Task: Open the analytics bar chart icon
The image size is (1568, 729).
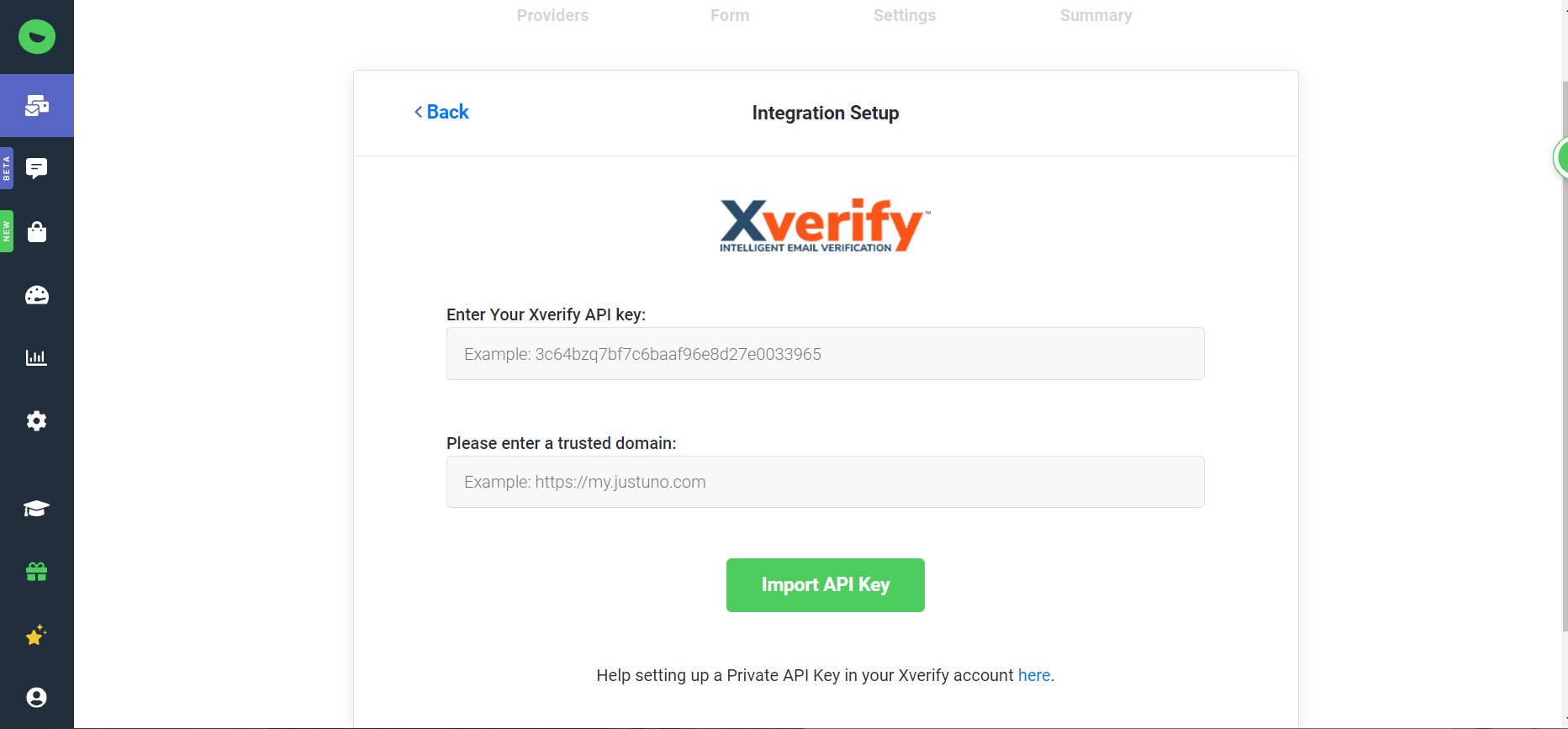Action: click(37, 357)
